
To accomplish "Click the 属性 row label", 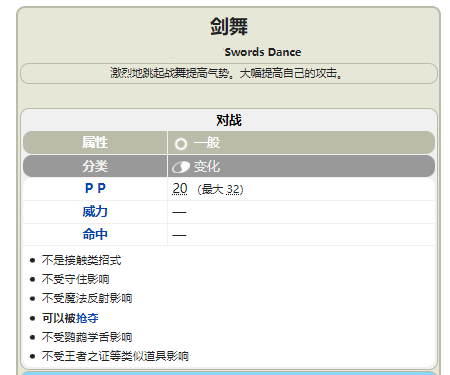I will (x=95, y=142).
